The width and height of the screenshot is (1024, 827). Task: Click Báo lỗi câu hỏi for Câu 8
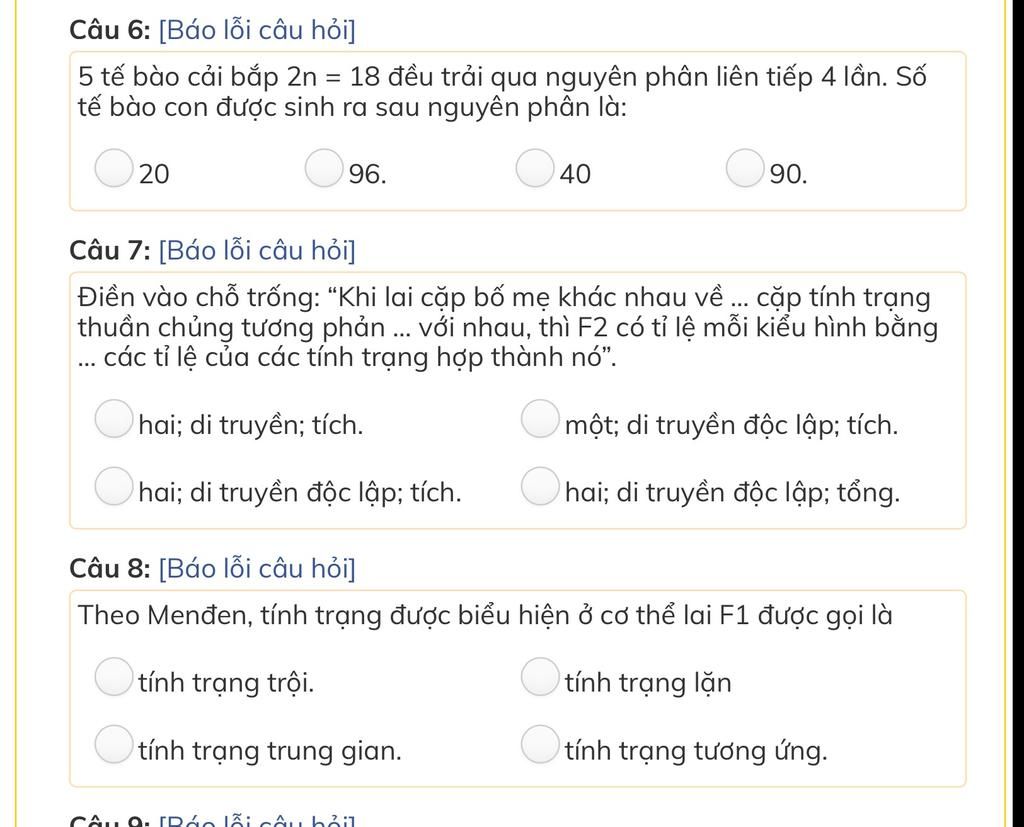257,569
